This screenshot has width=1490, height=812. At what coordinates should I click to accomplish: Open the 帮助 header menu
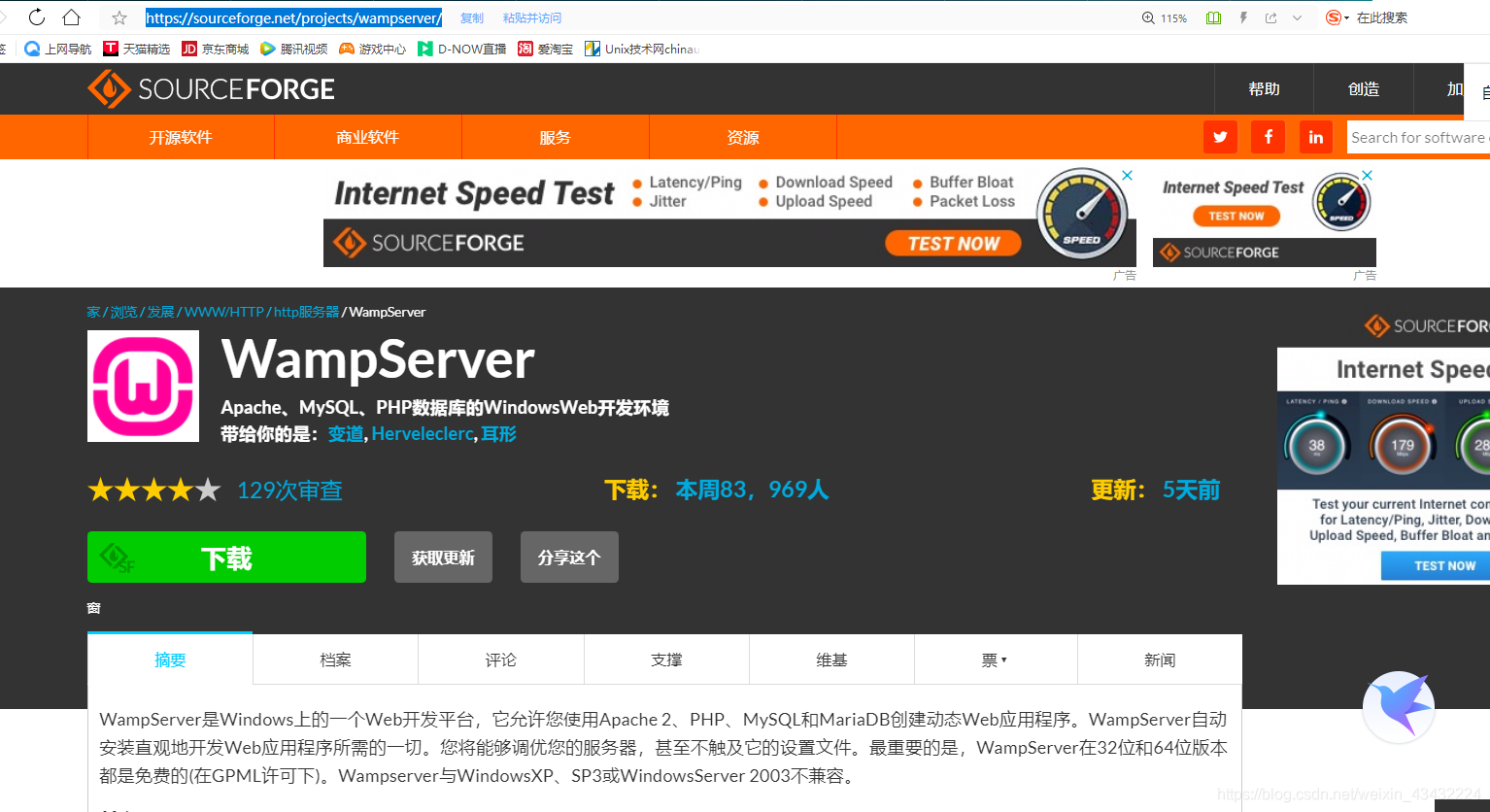[1264, 89]
